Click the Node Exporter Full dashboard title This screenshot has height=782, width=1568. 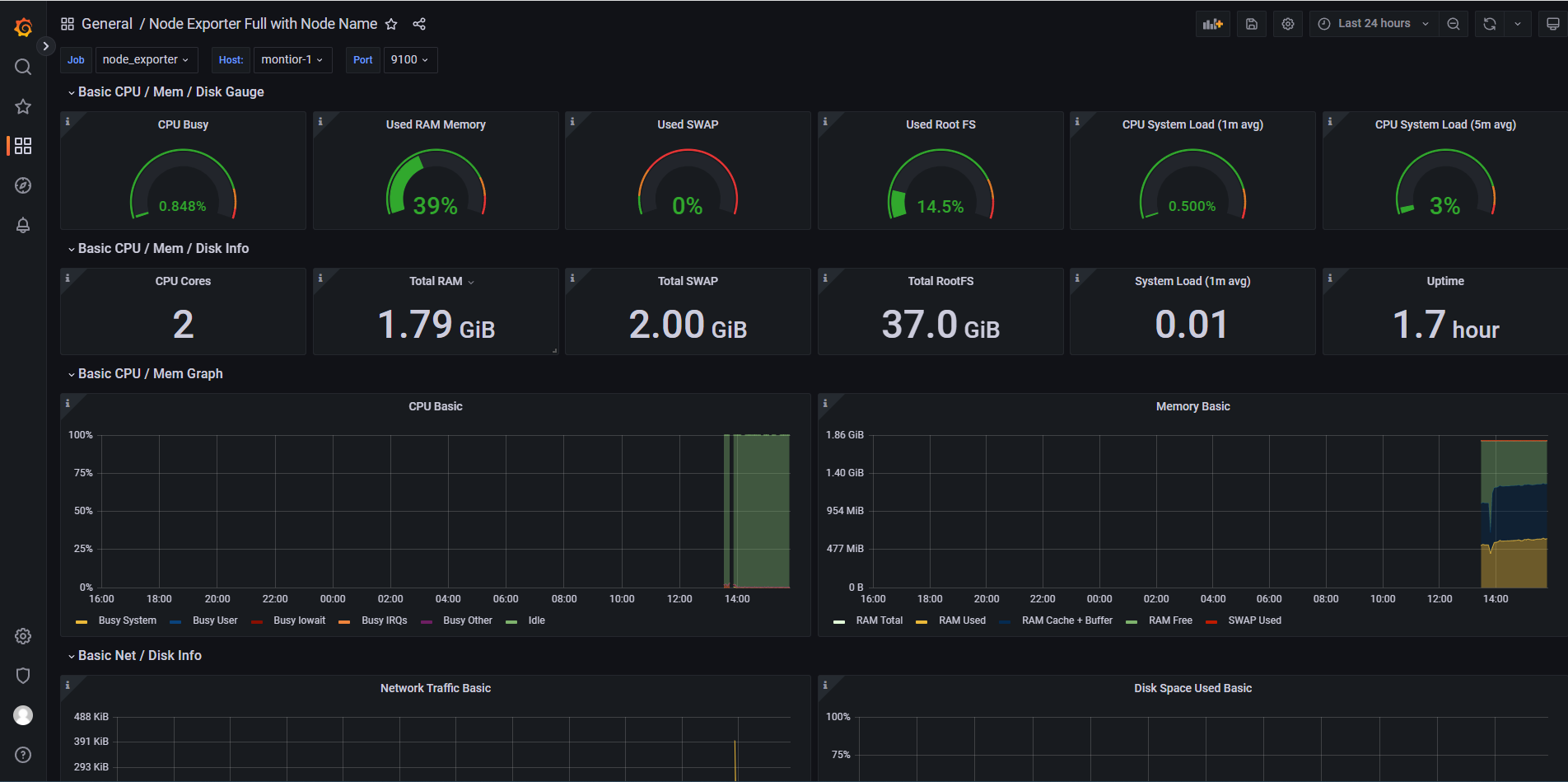(264, 24)
